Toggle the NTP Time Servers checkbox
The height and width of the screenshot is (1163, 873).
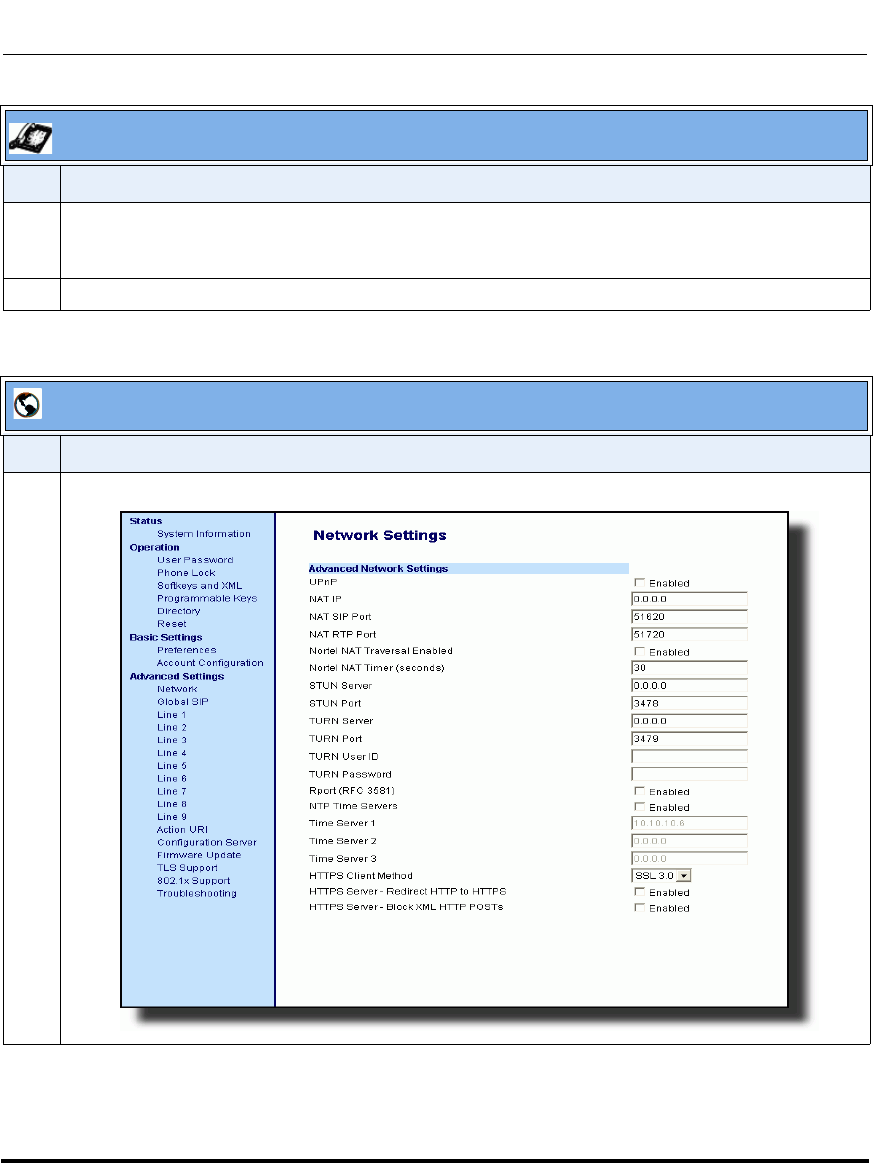639,807
